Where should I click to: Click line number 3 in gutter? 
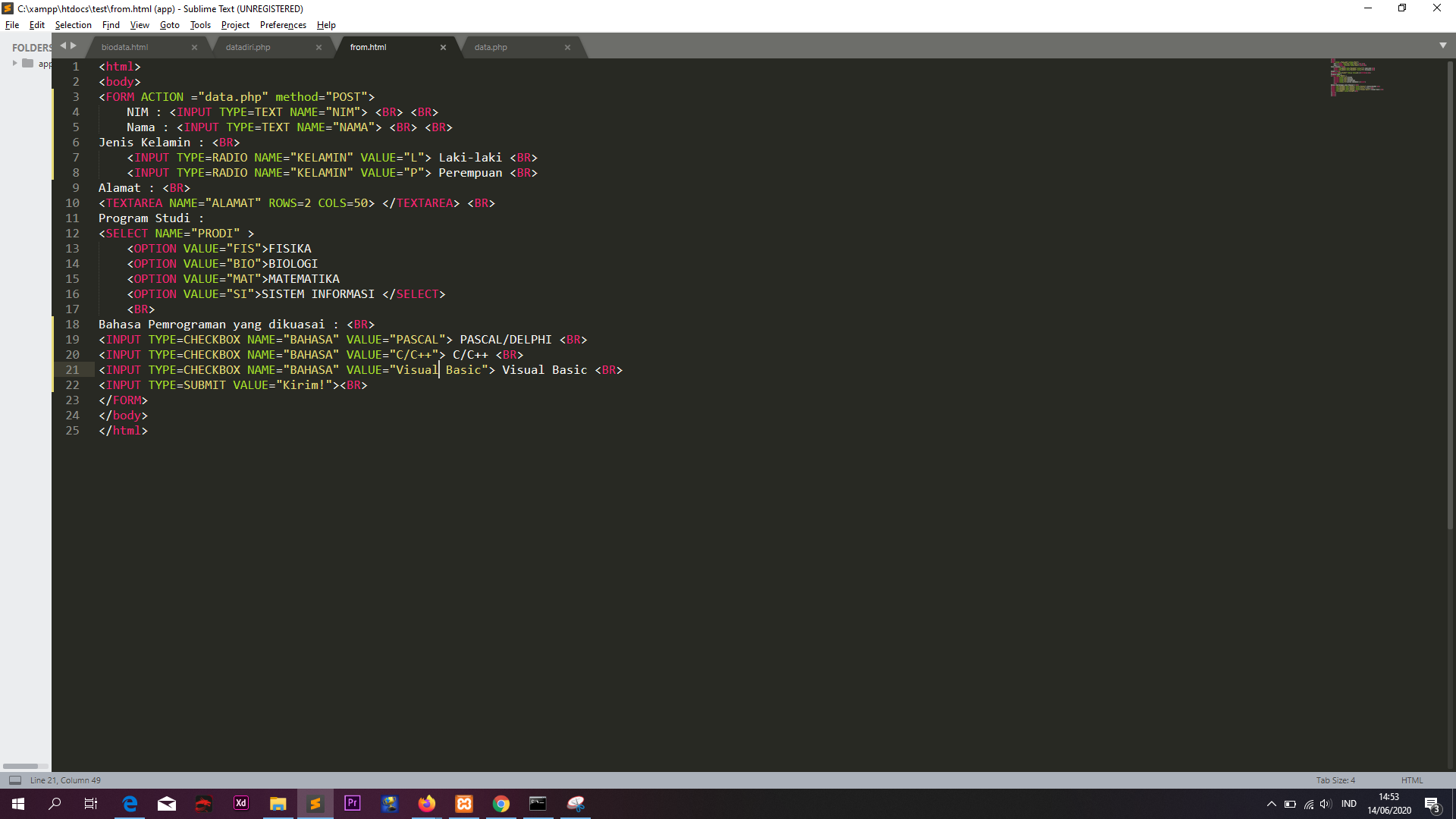[76, 97]
